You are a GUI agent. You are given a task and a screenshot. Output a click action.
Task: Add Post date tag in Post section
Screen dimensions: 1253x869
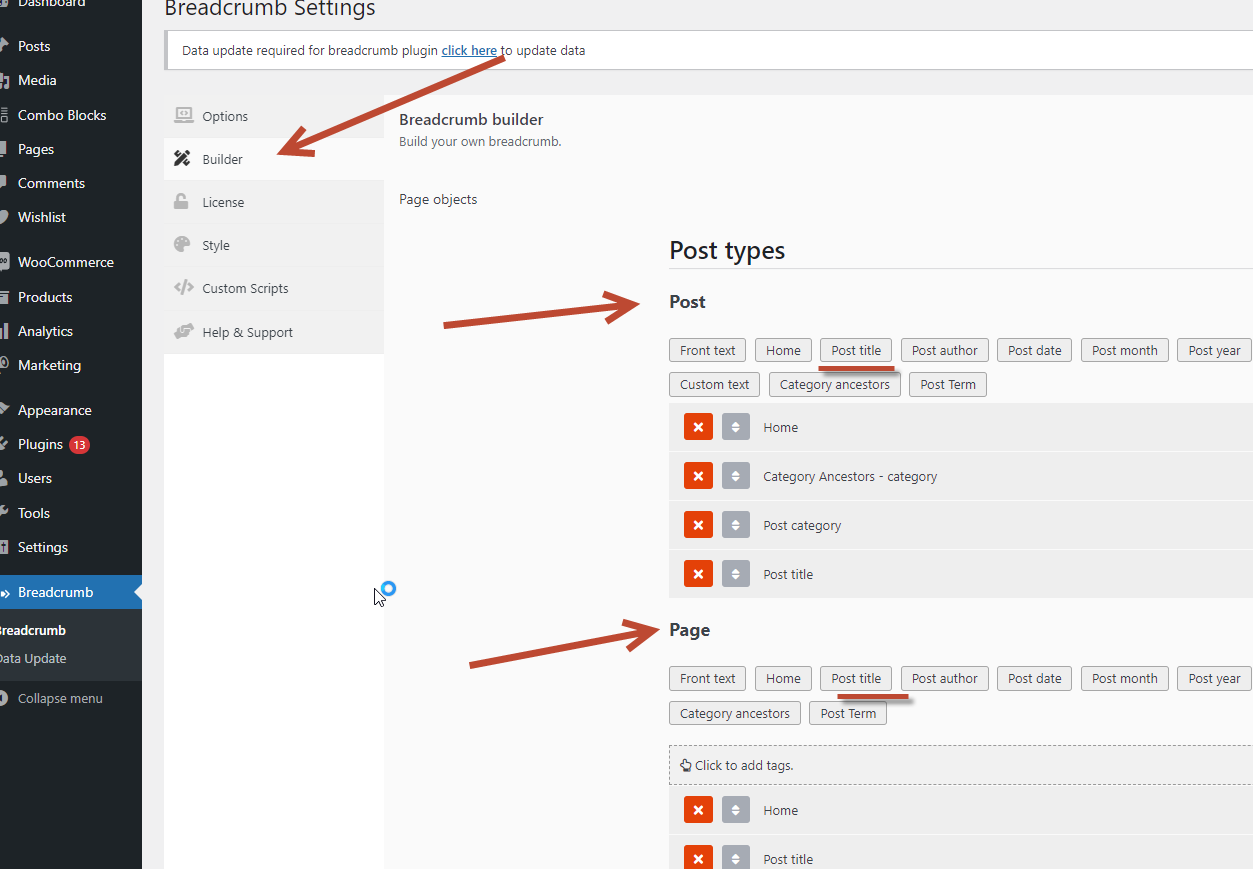tap(1035, 350)
